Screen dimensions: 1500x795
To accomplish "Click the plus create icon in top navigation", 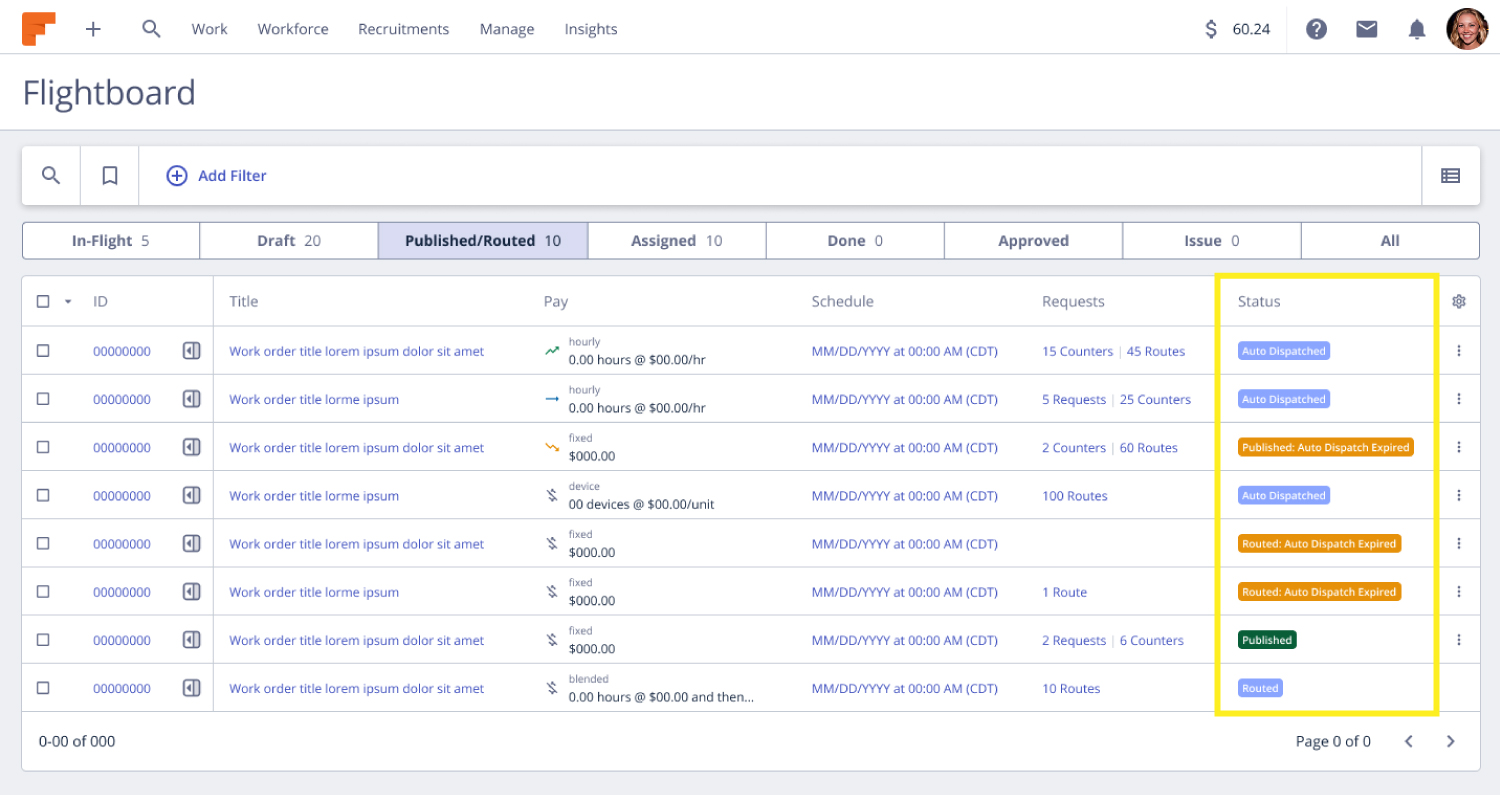I will [93, 29].
